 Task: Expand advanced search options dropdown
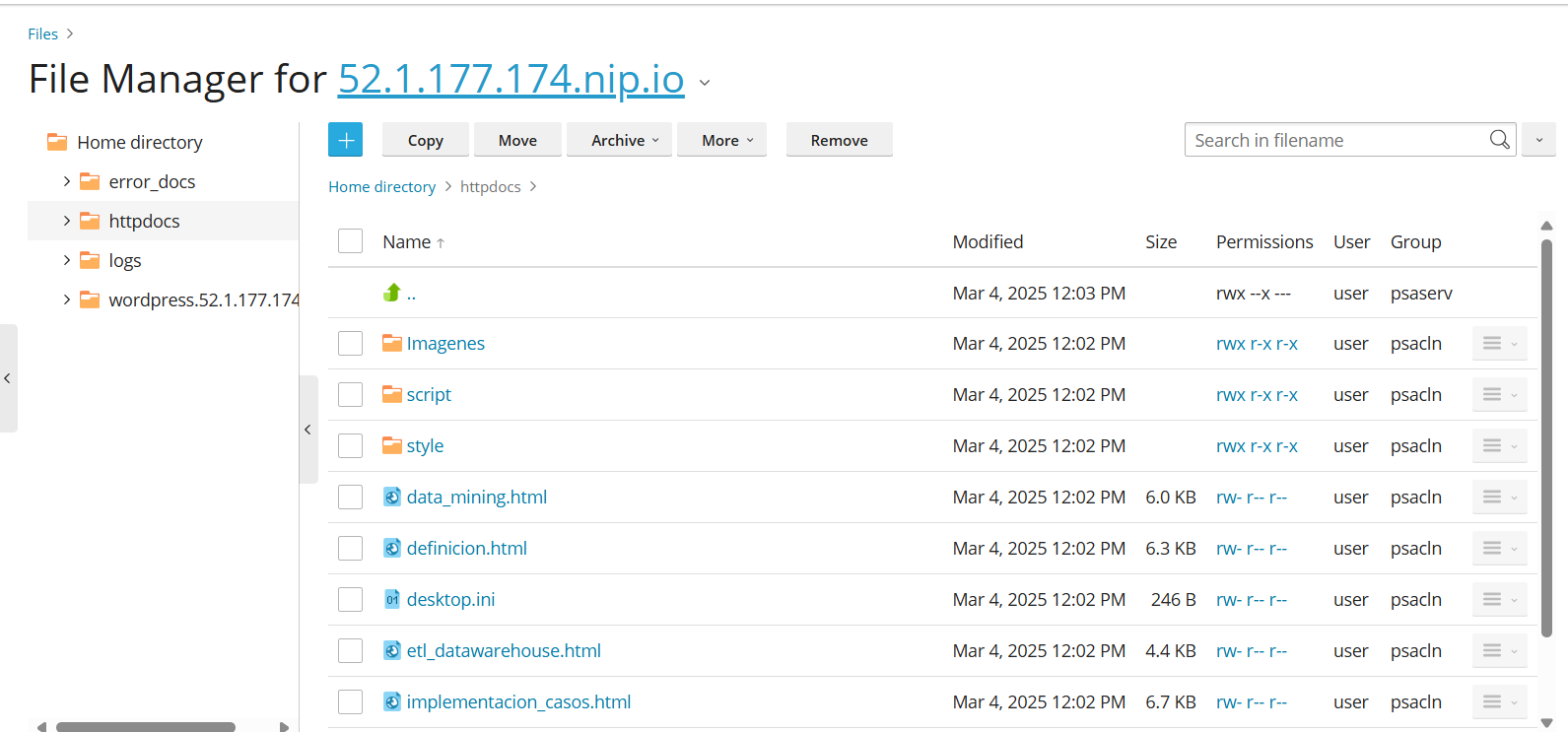coord(1538,140)
